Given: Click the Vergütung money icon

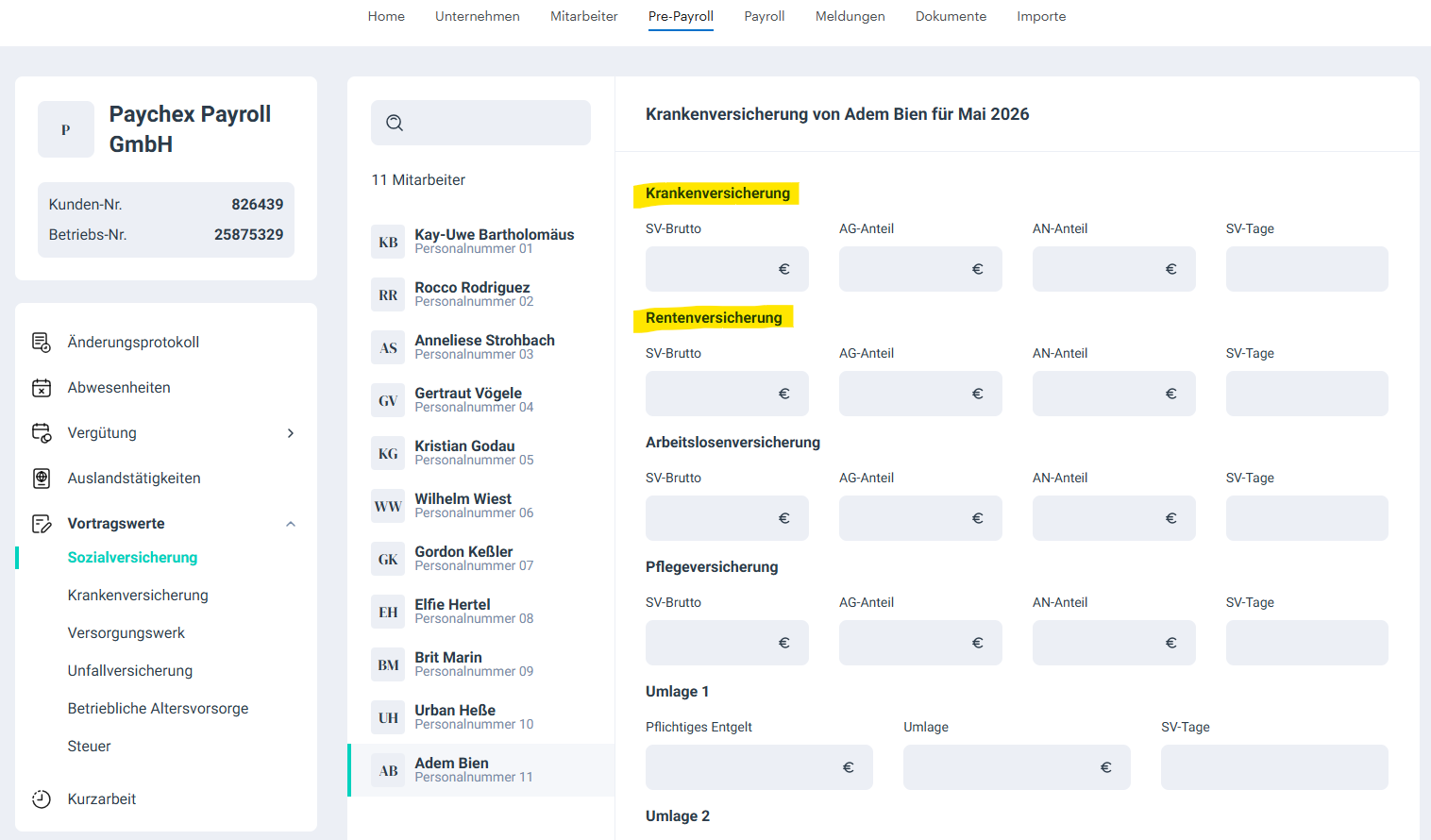Looking at the screenshot, I should (x=42, y=432).
